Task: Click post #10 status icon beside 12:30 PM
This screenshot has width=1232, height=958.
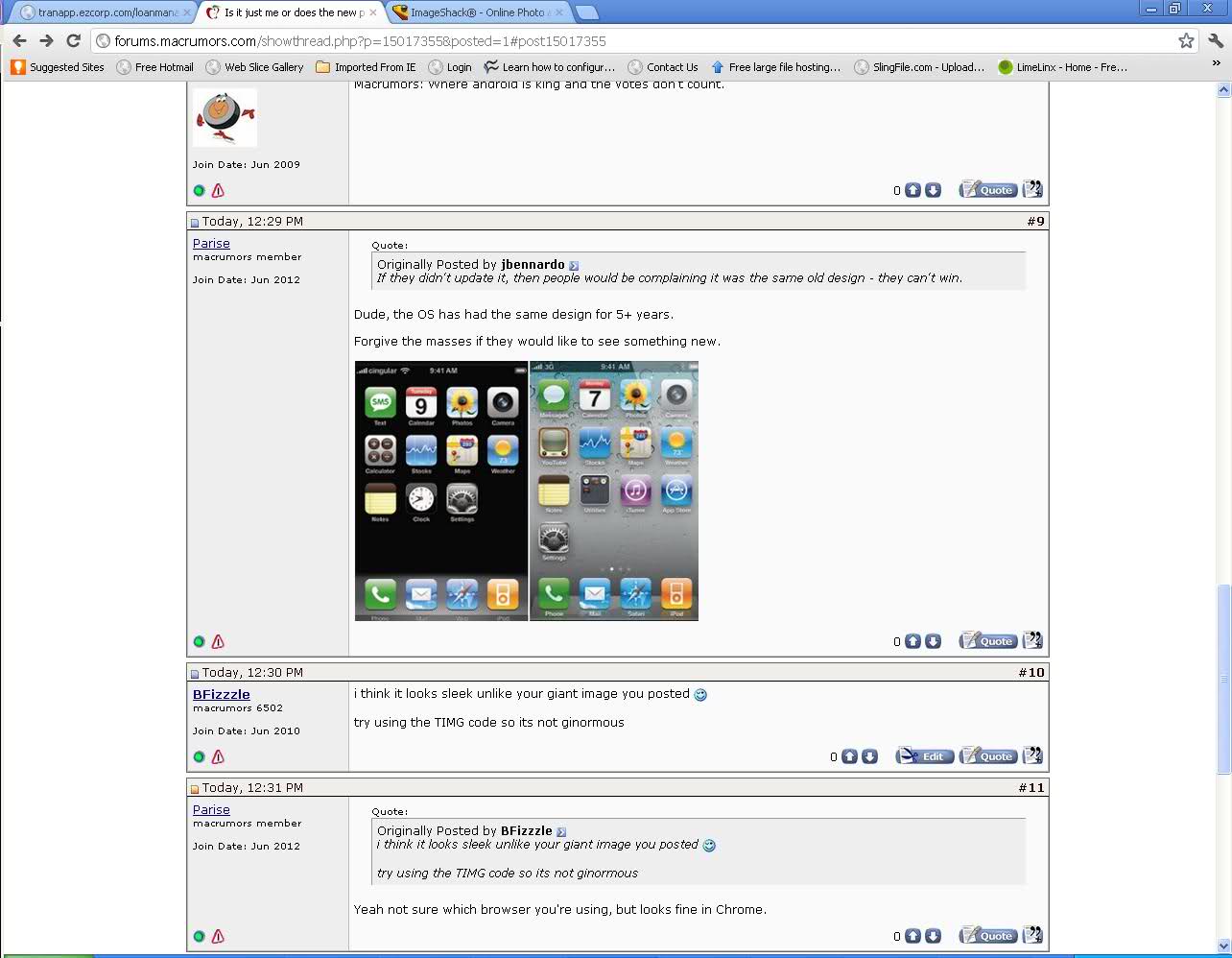Action: tap(195, 674)
